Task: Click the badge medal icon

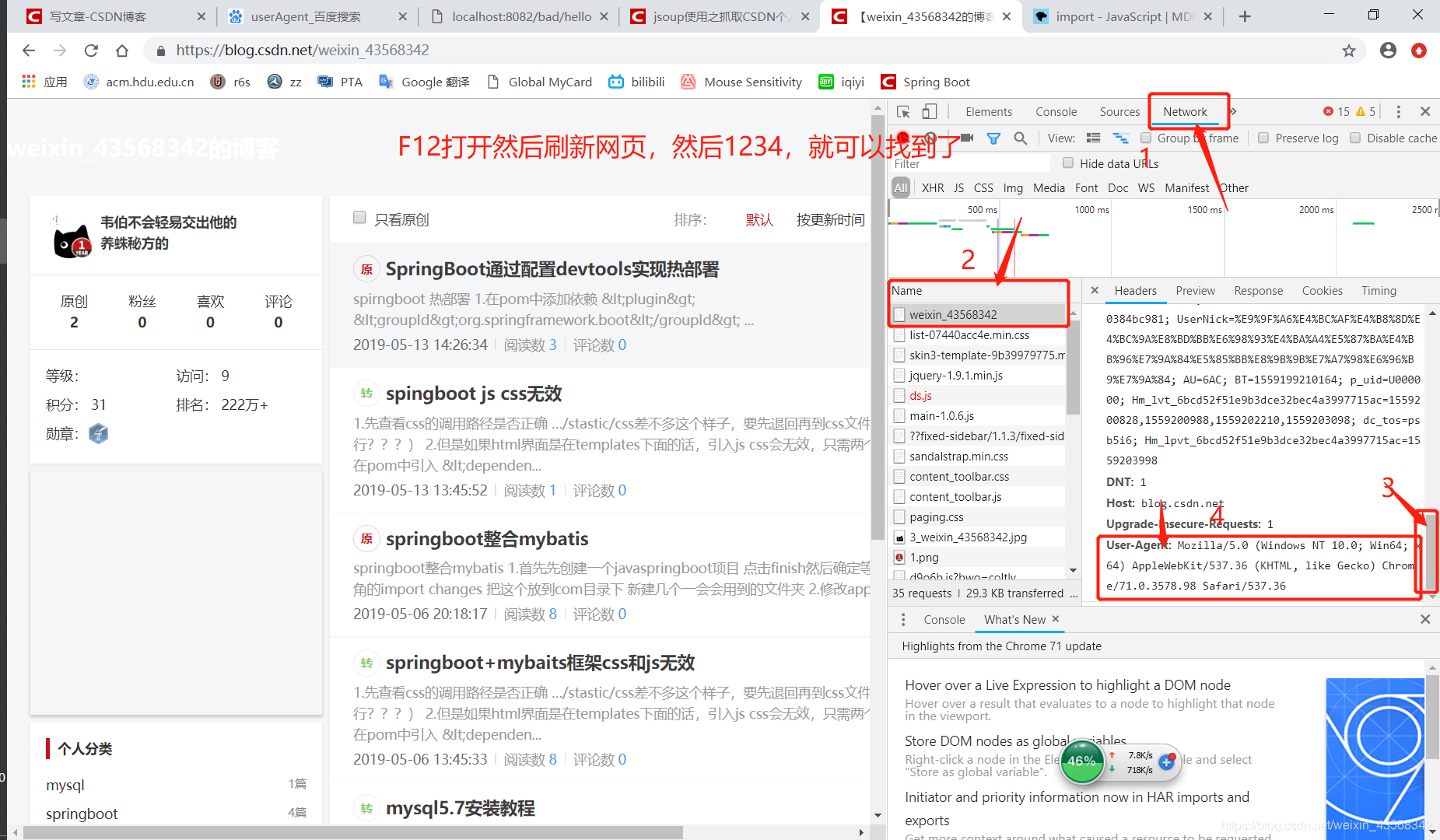Action: (98, 433)
